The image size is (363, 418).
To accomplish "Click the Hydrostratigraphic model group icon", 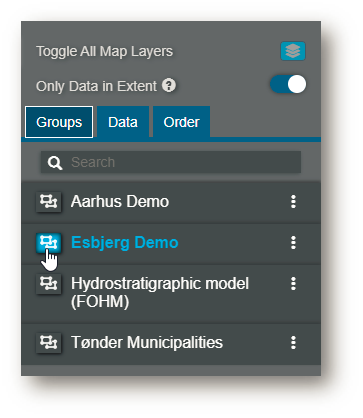I will (49, 284).
